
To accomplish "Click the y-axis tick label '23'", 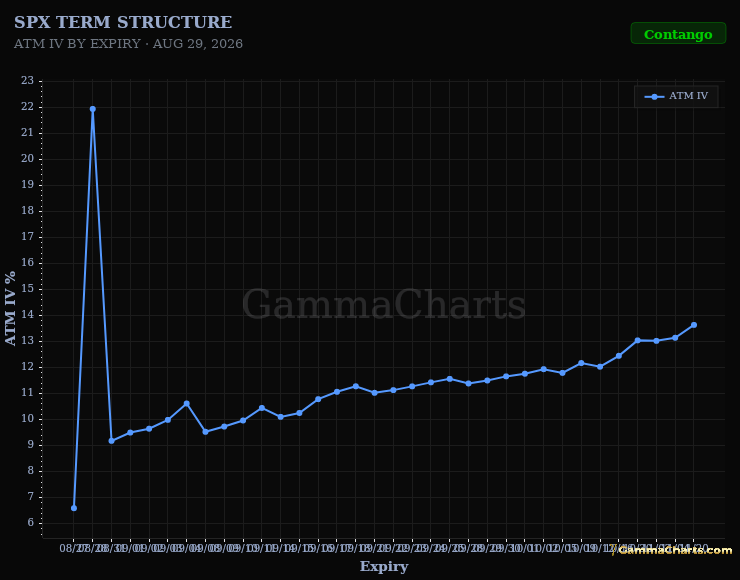I will pos(28,81).
